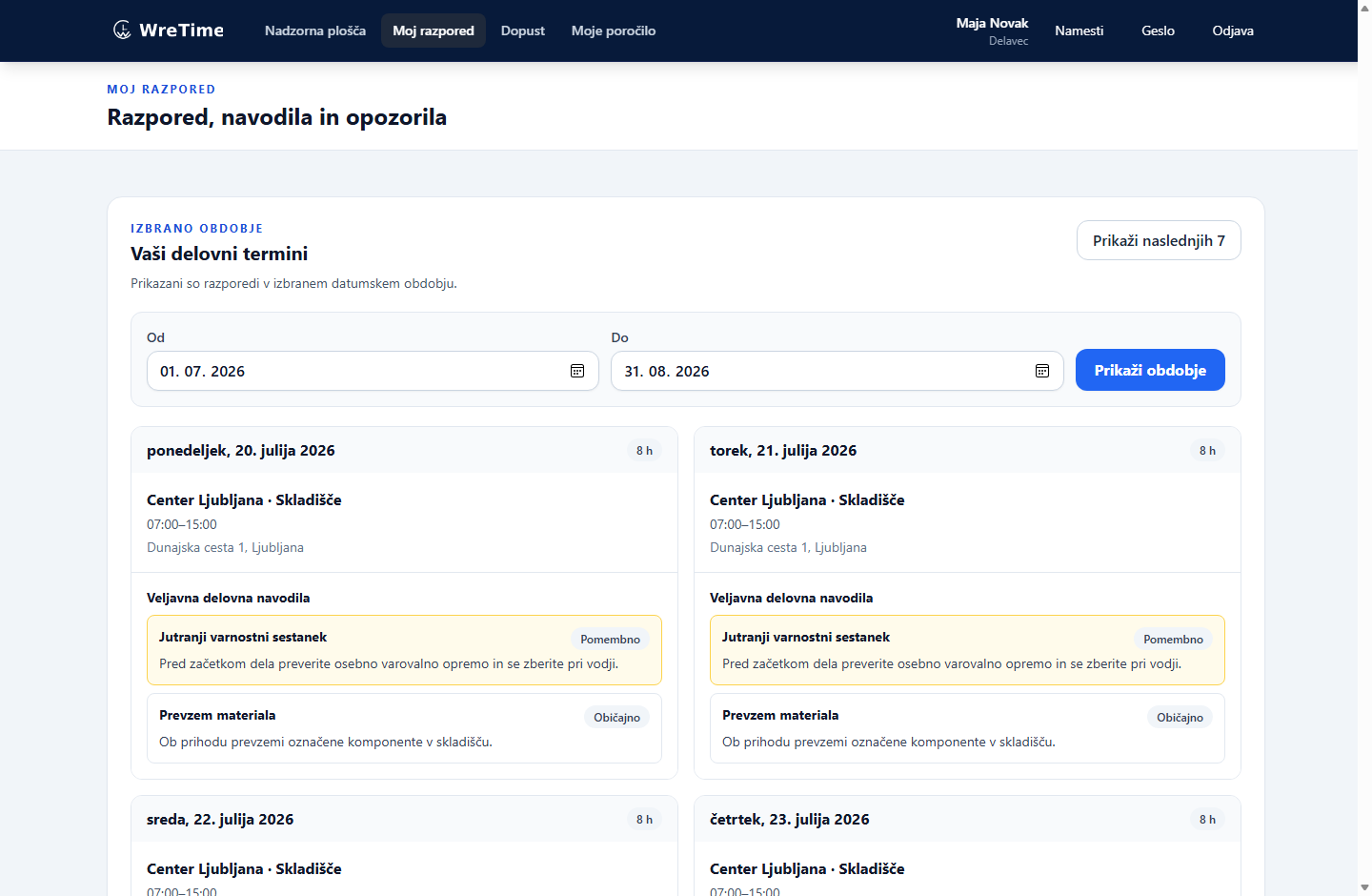Open Dunajska cesta address link for Tuesday

click(788, 547)
